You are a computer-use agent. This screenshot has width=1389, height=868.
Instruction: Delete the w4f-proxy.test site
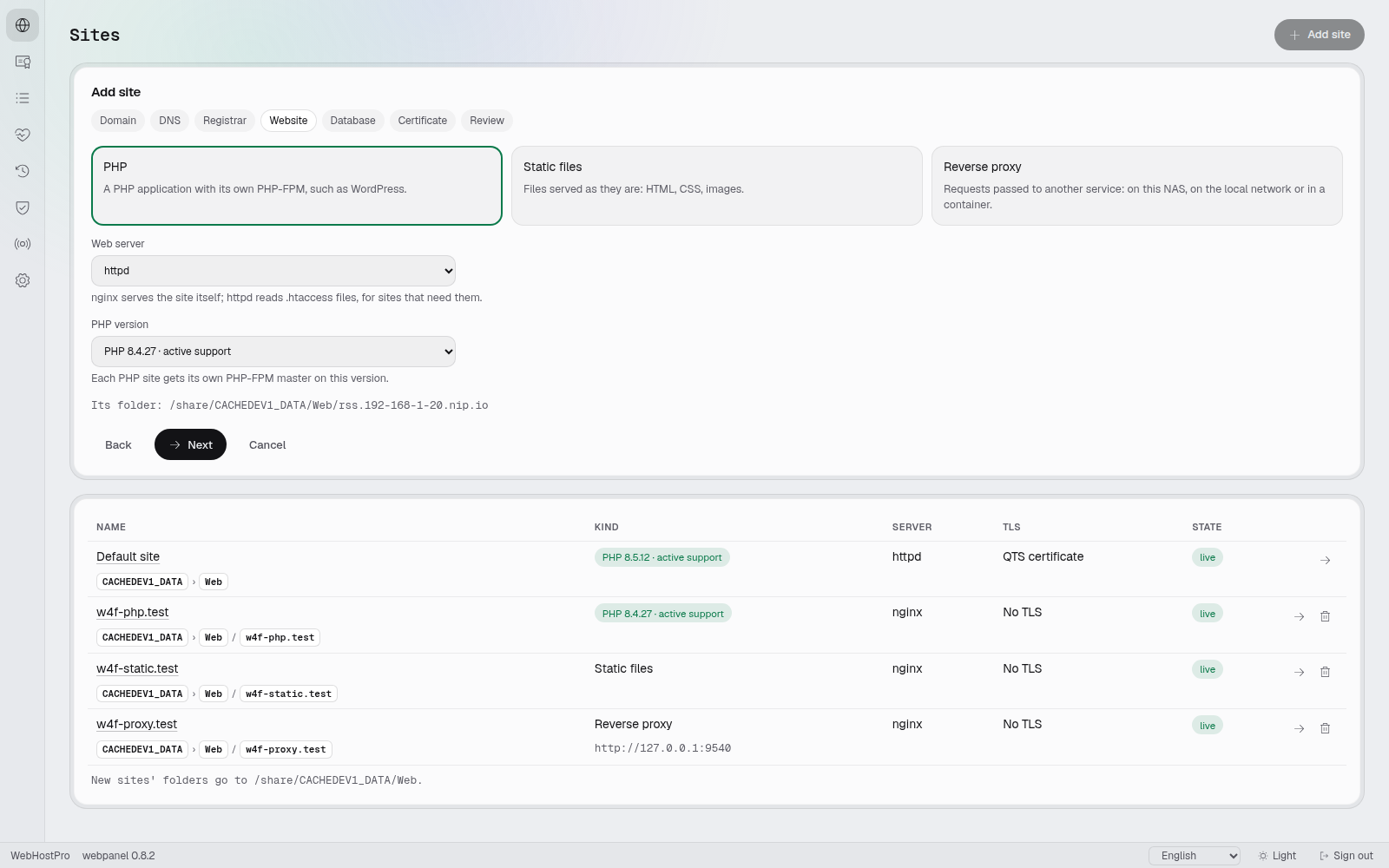coord(1325,728)
